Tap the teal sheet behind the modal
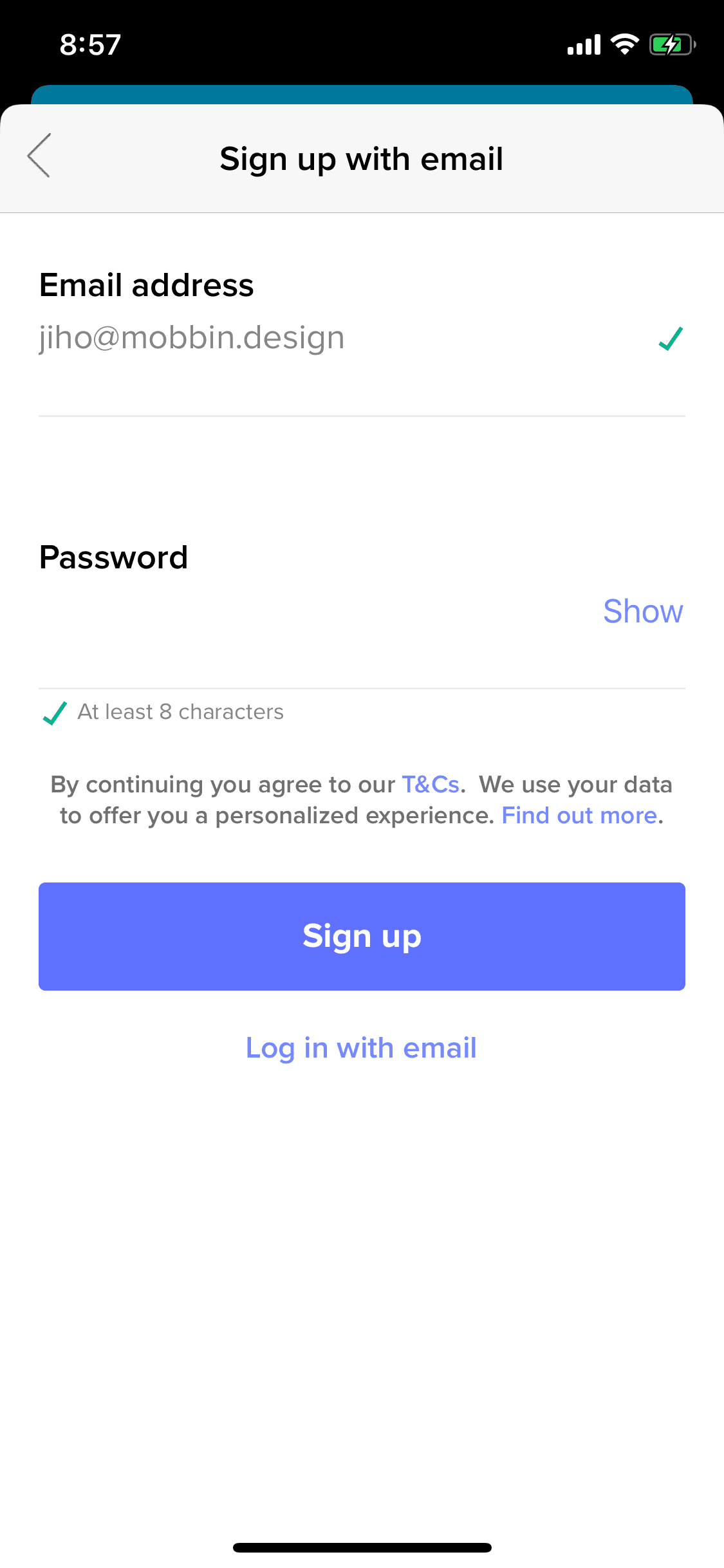724x1568 pixels. 362,94
